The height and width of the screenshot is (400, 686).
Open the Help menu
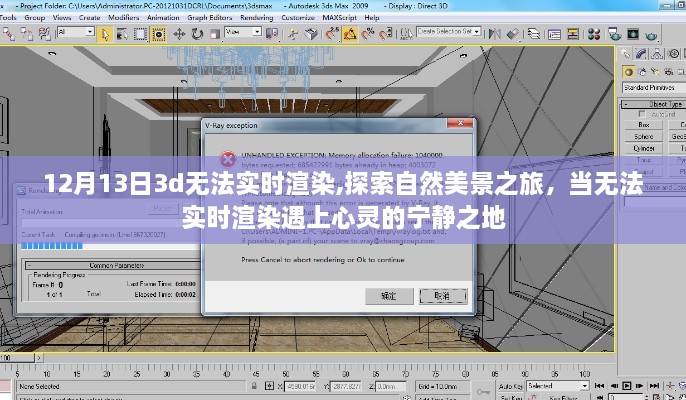pyautogui.click(x=372, y=18)
